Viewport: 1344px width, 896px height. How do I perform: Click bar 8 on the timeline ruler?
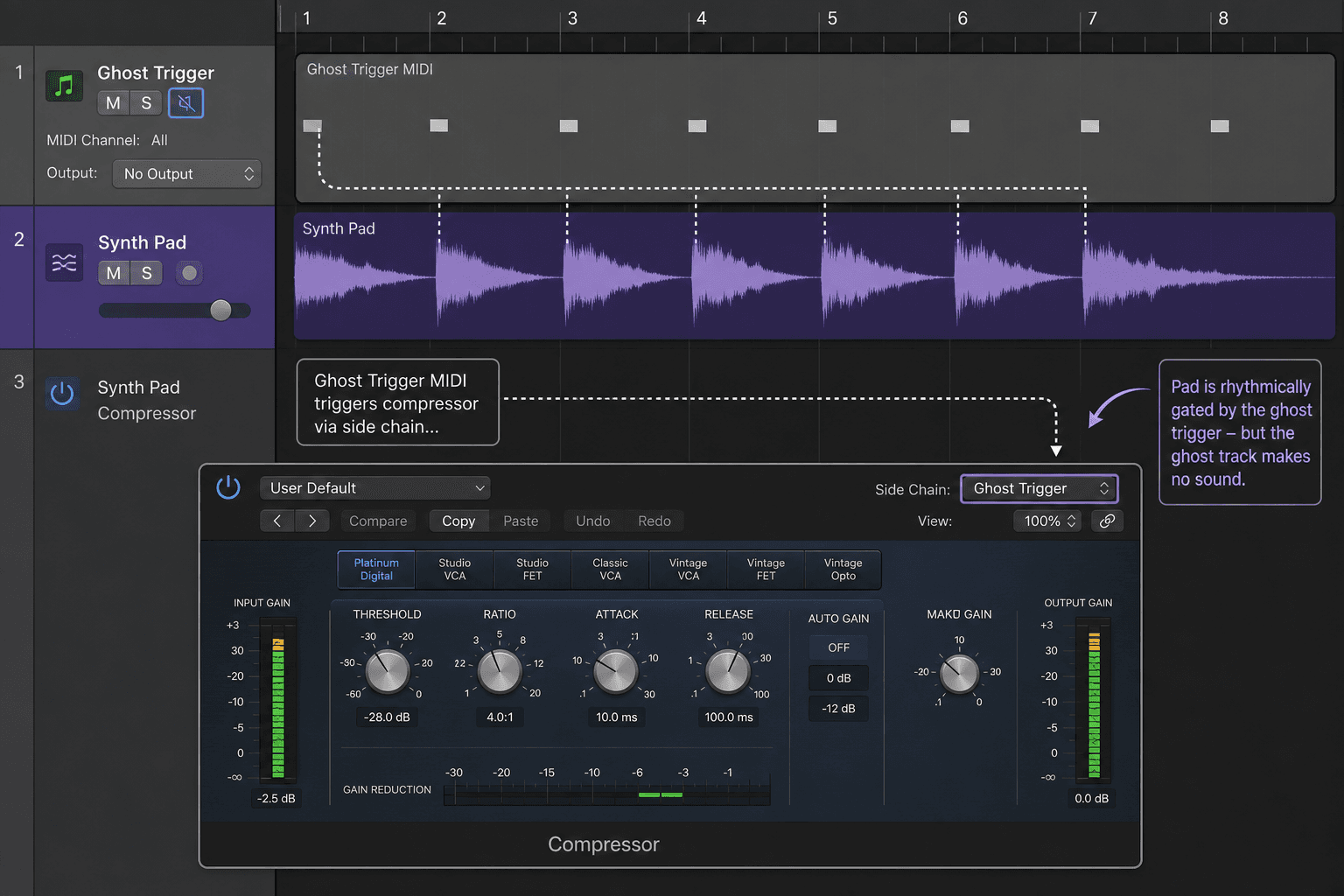(1223, 18)
